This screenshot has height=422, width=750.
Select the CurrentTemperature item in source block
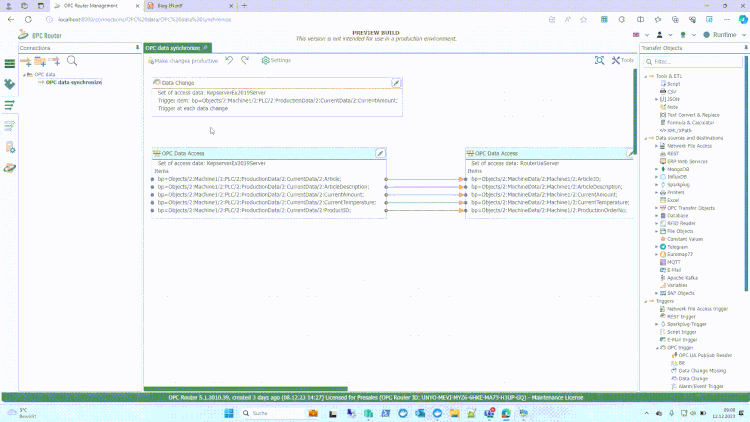click(x=266, y=202)
